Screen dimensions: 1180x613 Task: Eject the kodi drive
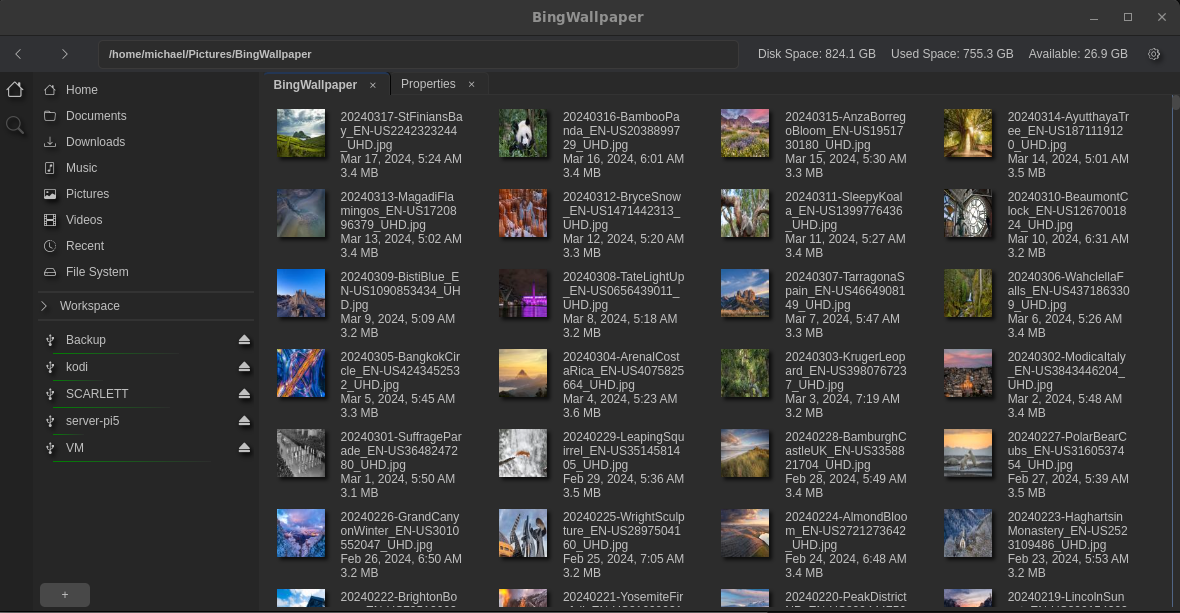click(244, 367)
